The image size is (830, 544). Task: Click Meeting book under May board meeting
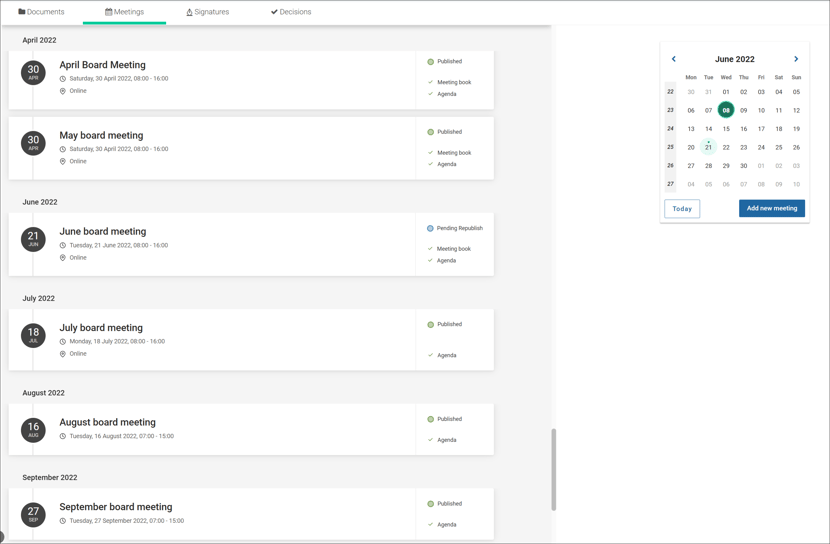click(454, 152)
